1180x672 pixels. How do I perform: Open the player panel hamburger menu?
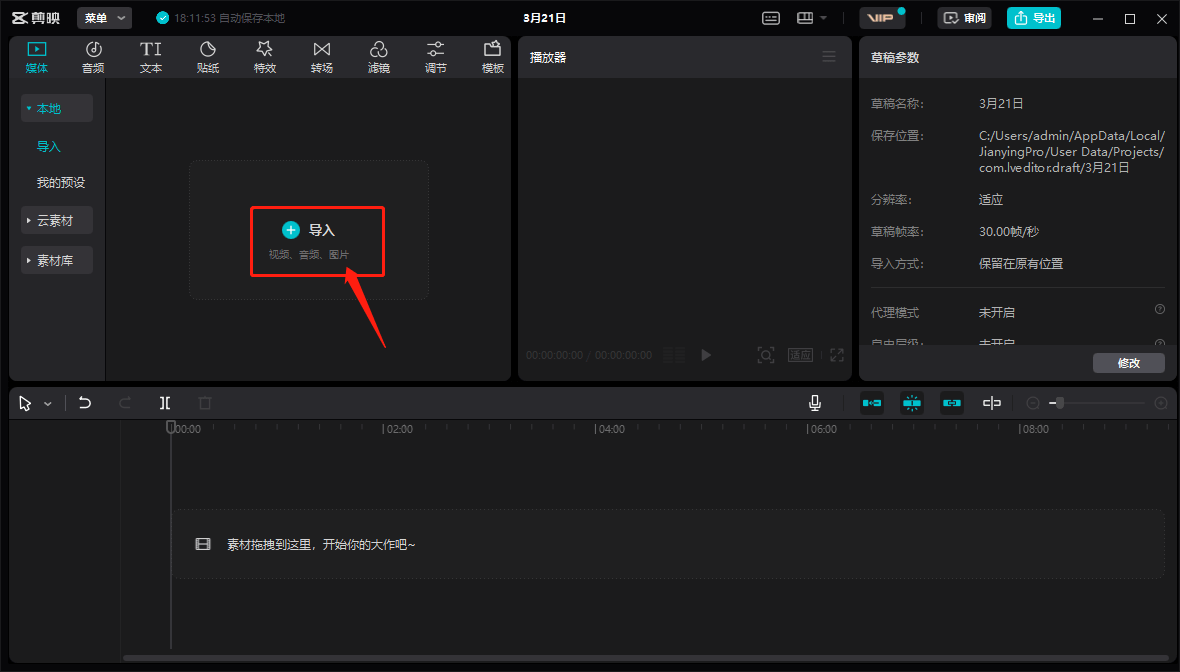pyautogui.click(x=829, y=57)
